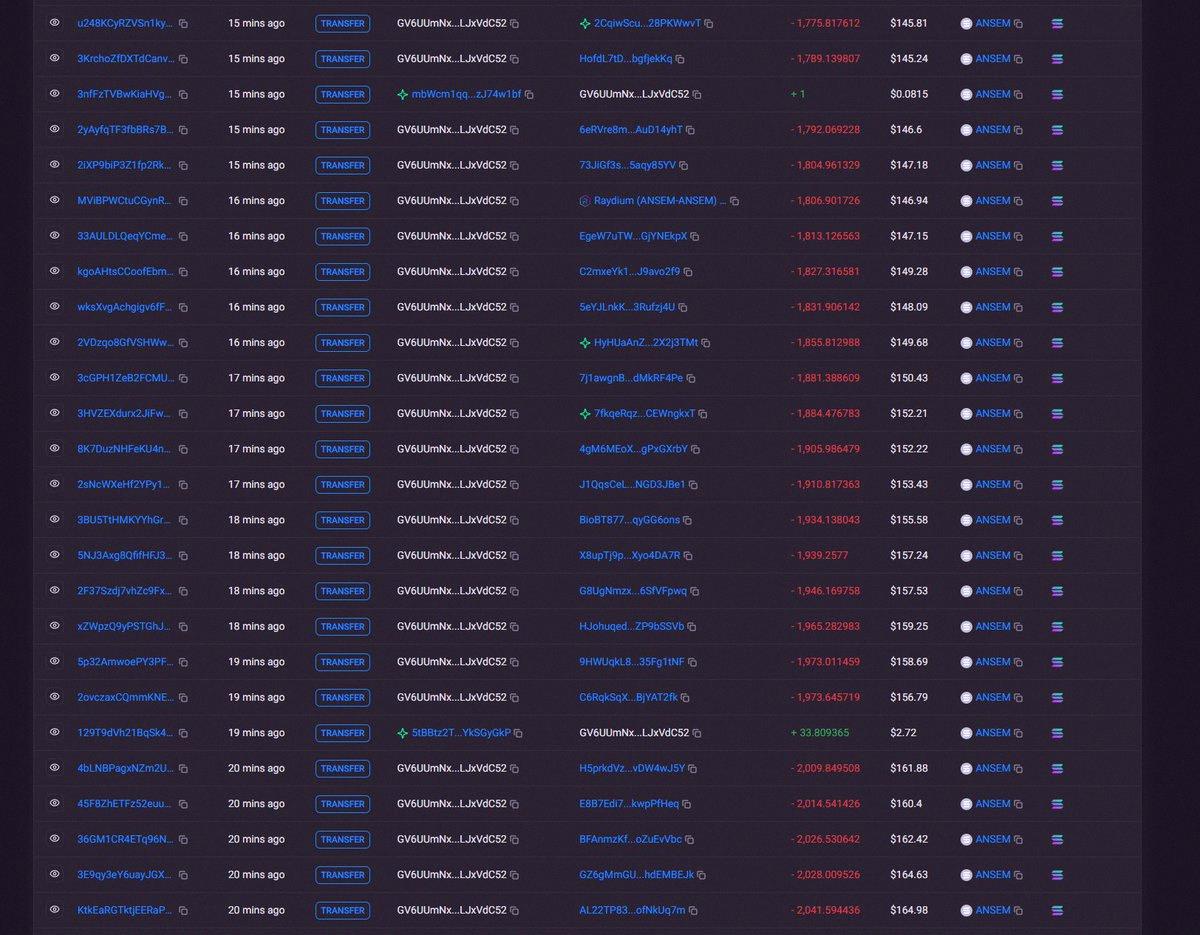This screenshot has height=935, width=1200.
Task: Copy signature 3KrchoZfDXTdCanv
Action: (183, 59)
